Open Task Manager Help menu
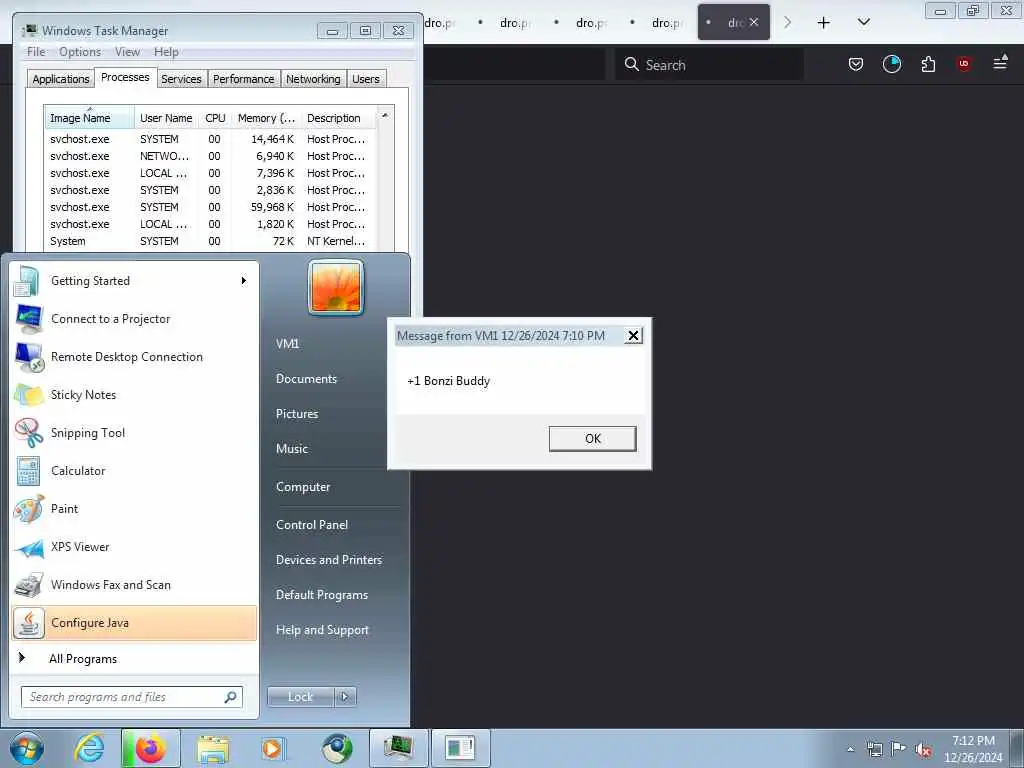Screen dimensions: 1024x768 pos(166,52)
